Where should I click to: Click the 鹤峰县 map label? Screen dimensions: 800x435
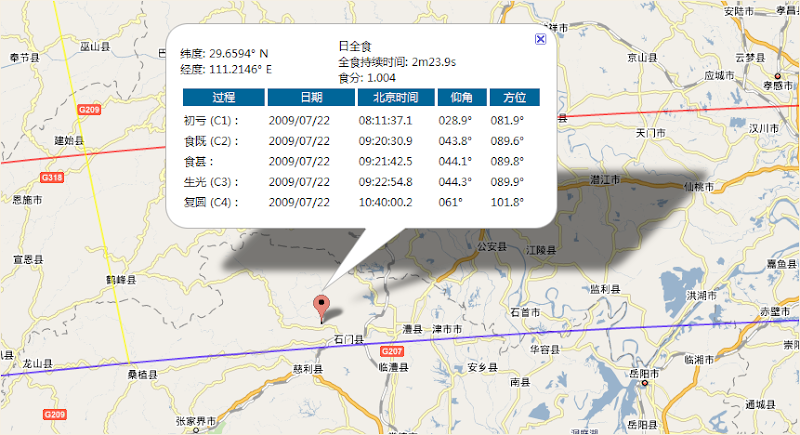(x=121, y=279)
